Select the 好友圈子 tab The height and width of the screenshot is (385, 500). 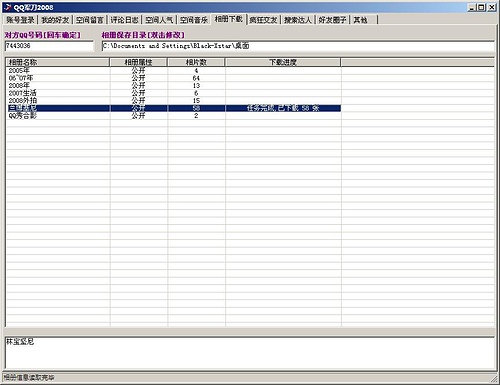[332, 20]
